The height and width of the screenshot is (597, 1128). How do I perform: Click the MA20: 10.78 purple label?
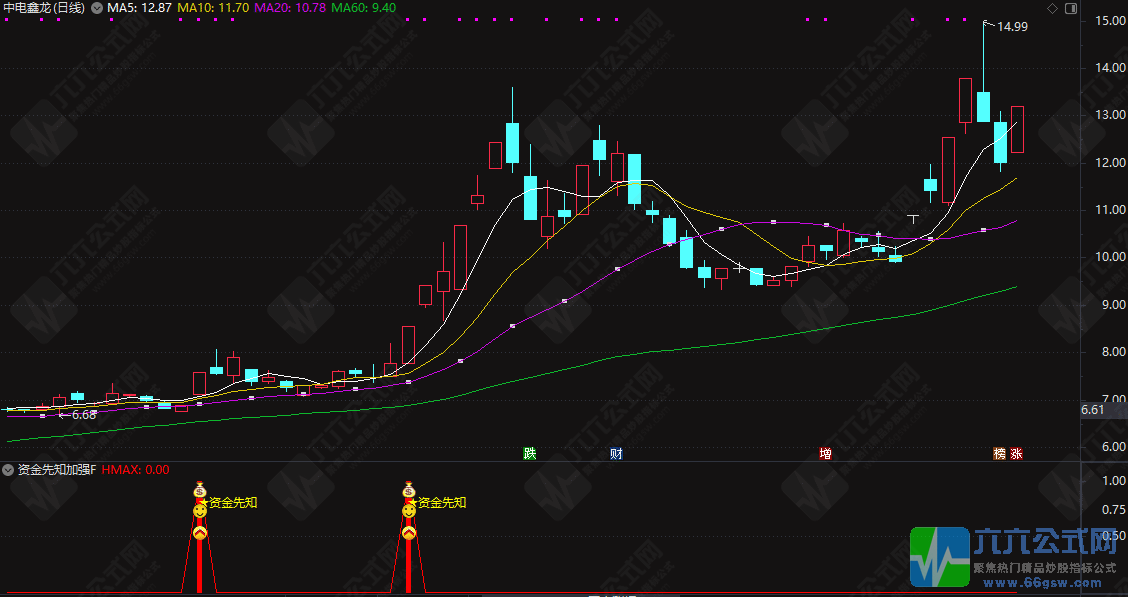[x=290, y=8]
